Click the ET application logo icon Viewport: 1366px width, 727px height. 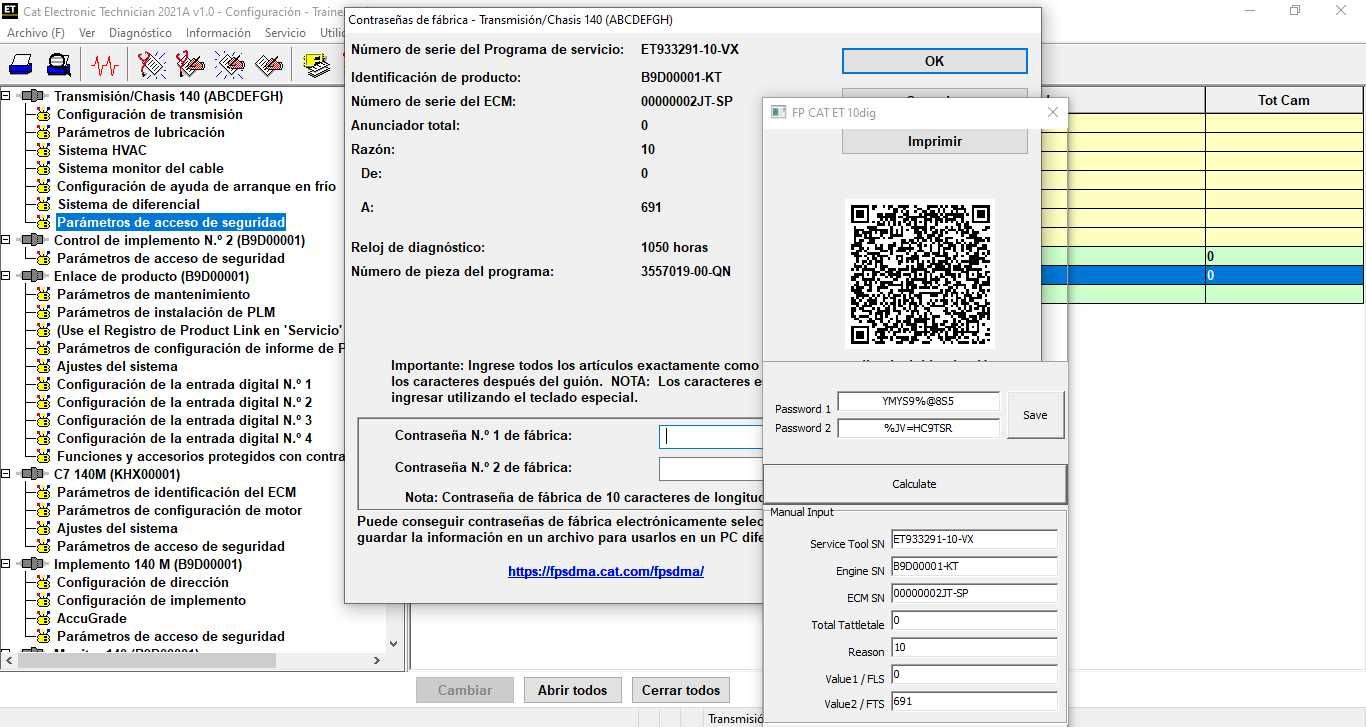[x=11, y=11]
